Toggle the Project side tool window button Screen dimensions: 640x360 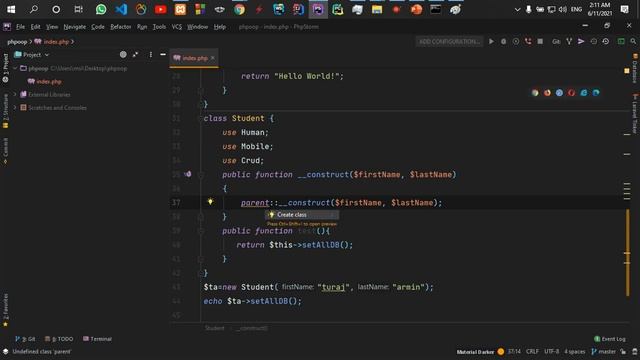5,68
